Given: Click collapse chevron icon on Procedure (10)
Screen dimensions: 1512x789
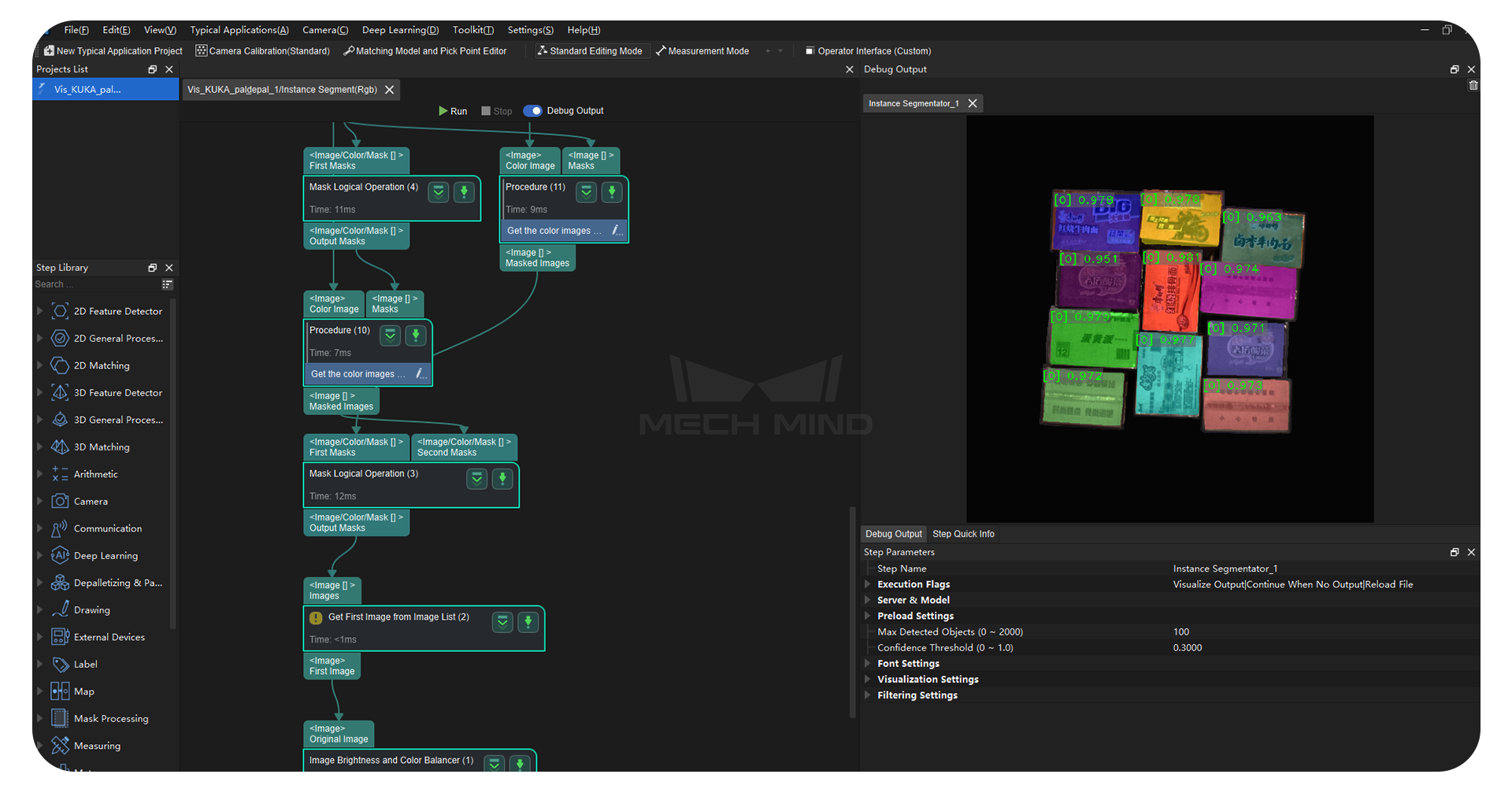Looking at the screenshot, I should click(390, 335).
